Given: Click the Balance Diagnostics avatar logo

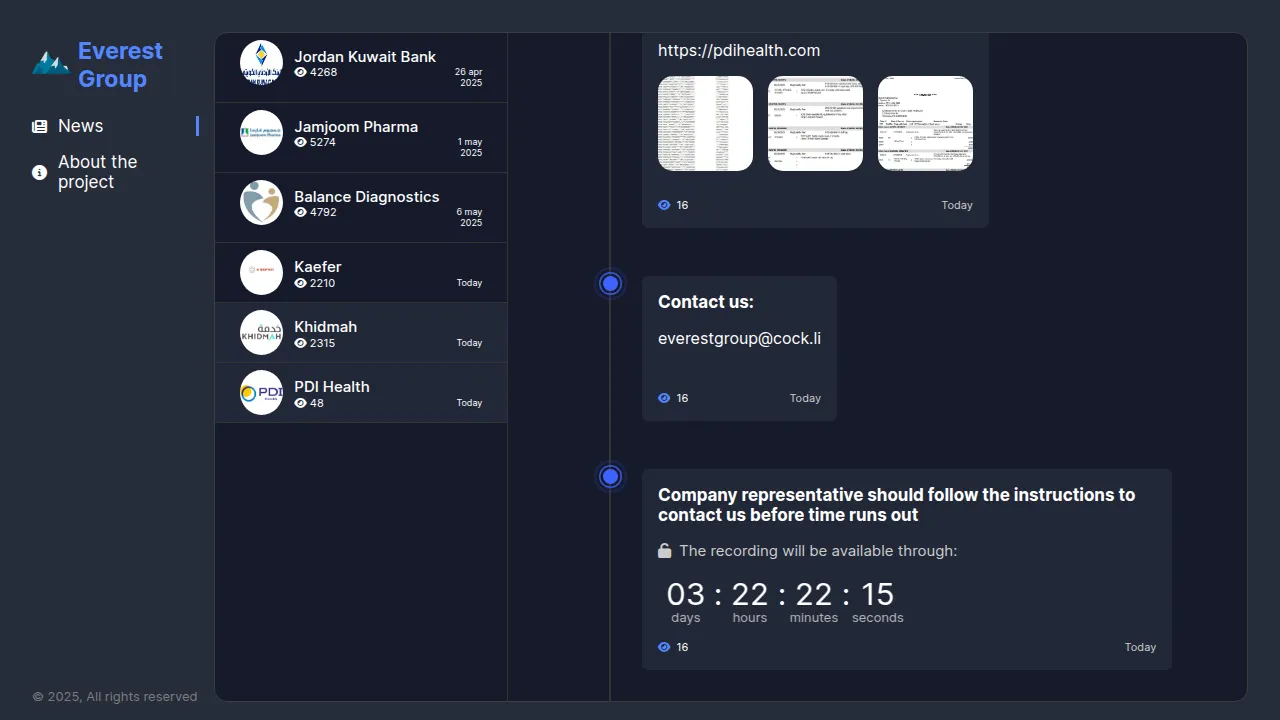Looking at the screenshot, I should coord(262,202).
